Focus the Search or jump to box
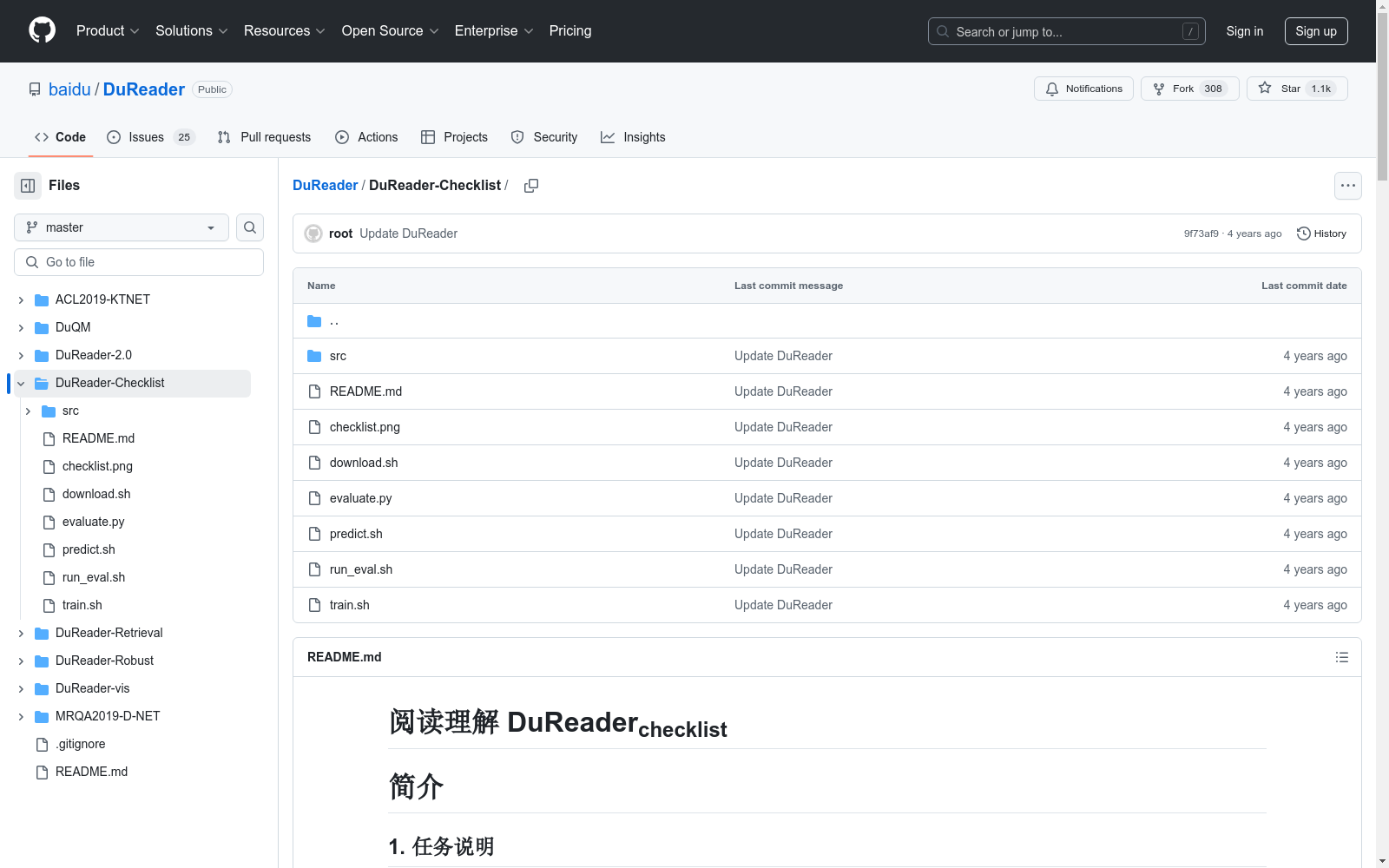This screenshot has height=868, width=1389. (x=1067, y=31)
